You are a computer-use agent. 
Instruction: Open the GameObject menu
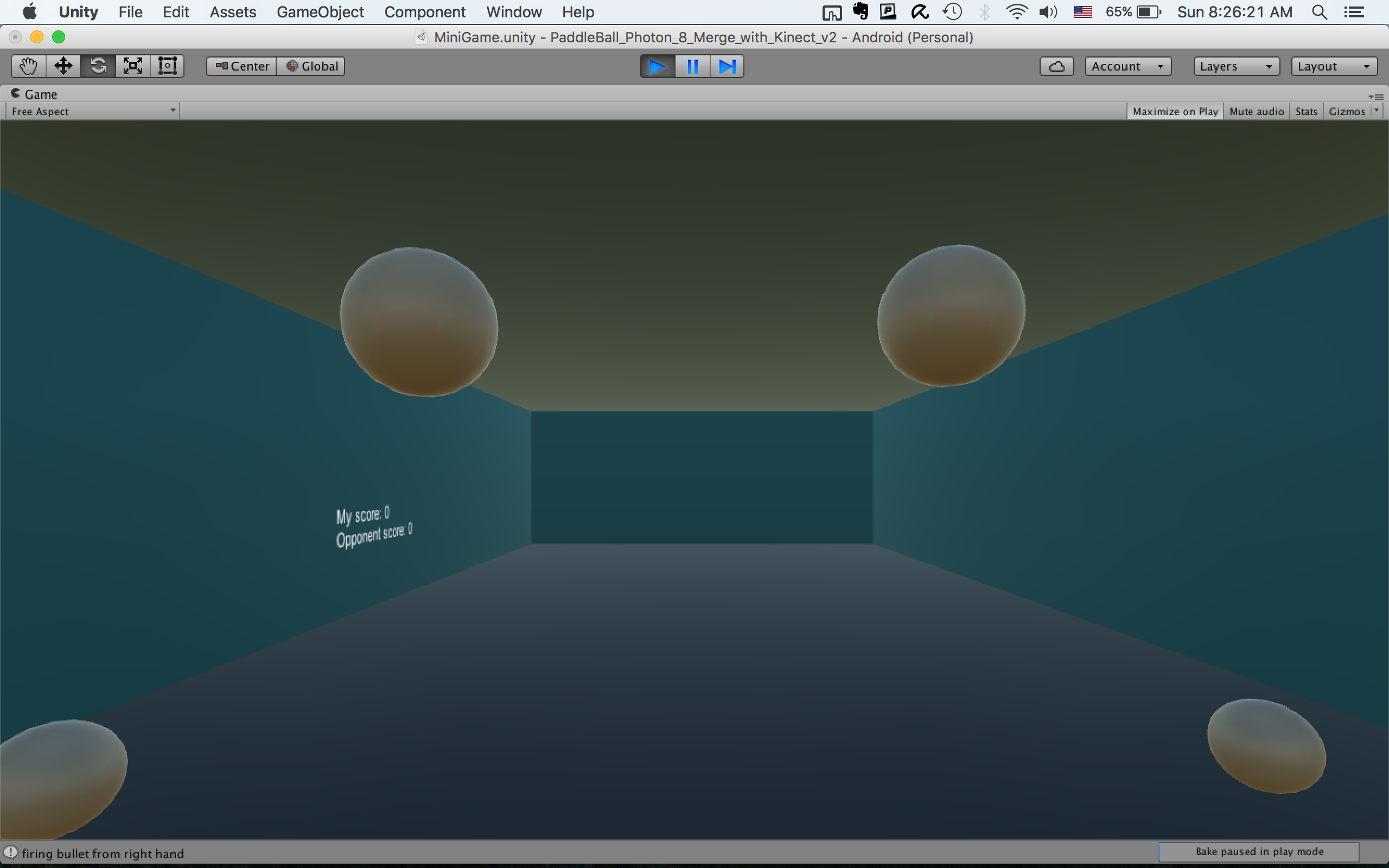coord(320,12)
